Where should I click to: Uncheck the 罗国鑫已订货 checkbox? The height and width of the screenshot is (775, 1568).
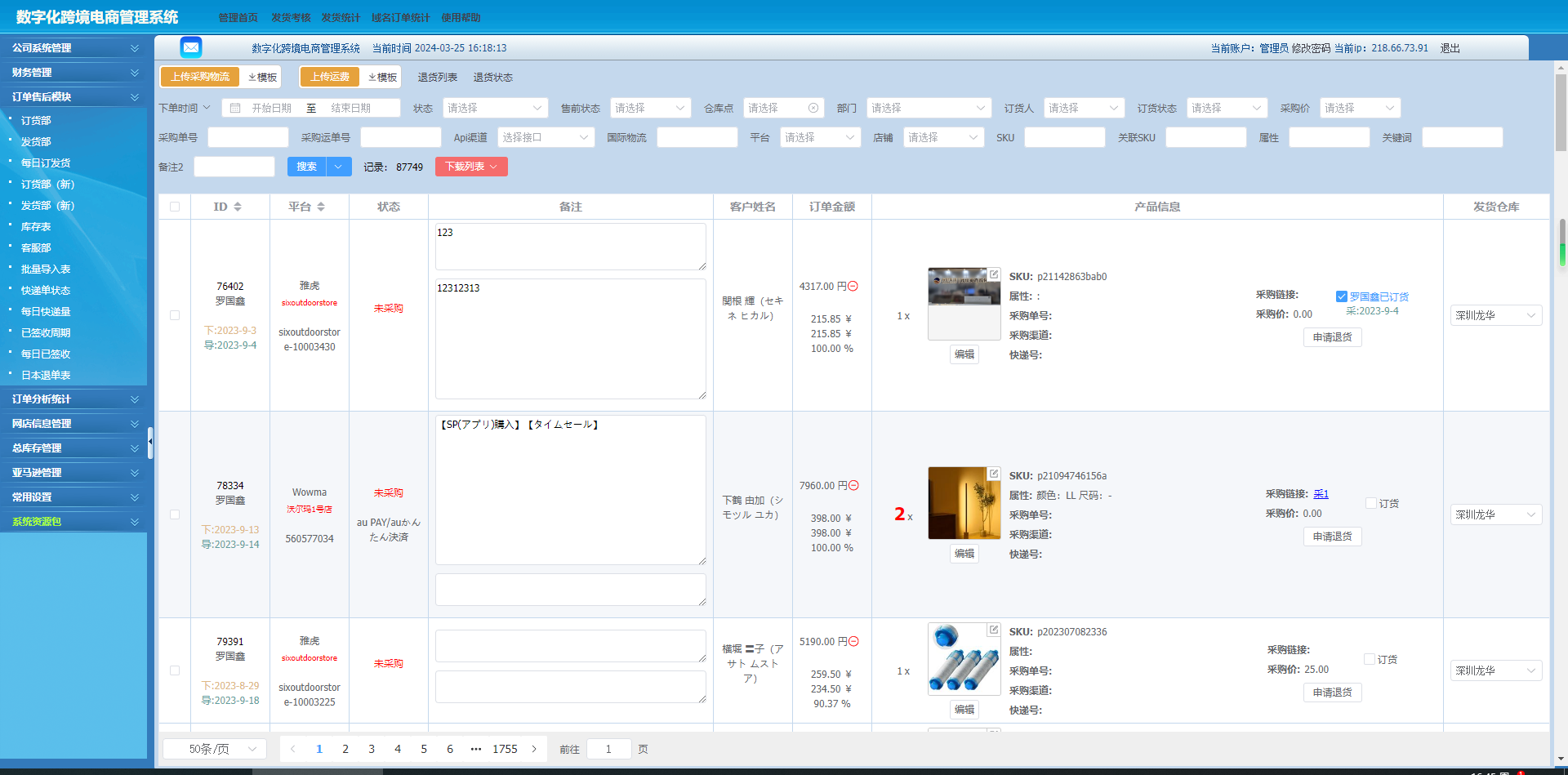[x=1341, y=296]
